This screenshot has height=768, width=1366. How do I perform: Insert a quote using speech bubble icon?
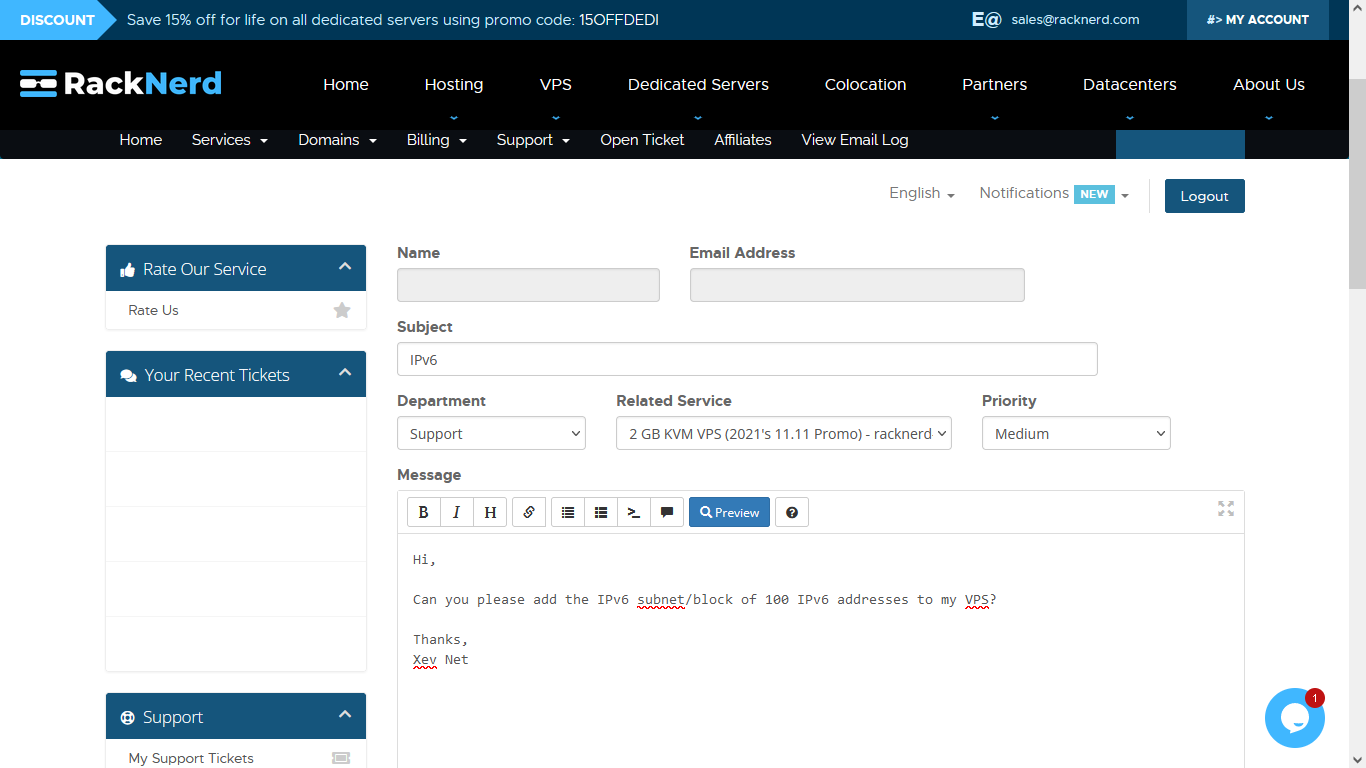click(667, 512)
